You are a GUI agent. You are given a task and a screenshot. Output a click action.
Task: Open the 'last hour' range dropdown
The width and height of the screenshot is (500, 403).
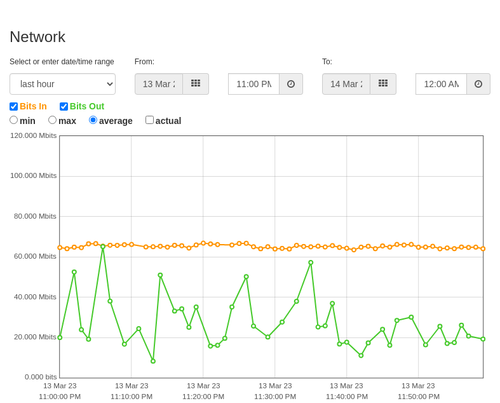tap(63, 84)
